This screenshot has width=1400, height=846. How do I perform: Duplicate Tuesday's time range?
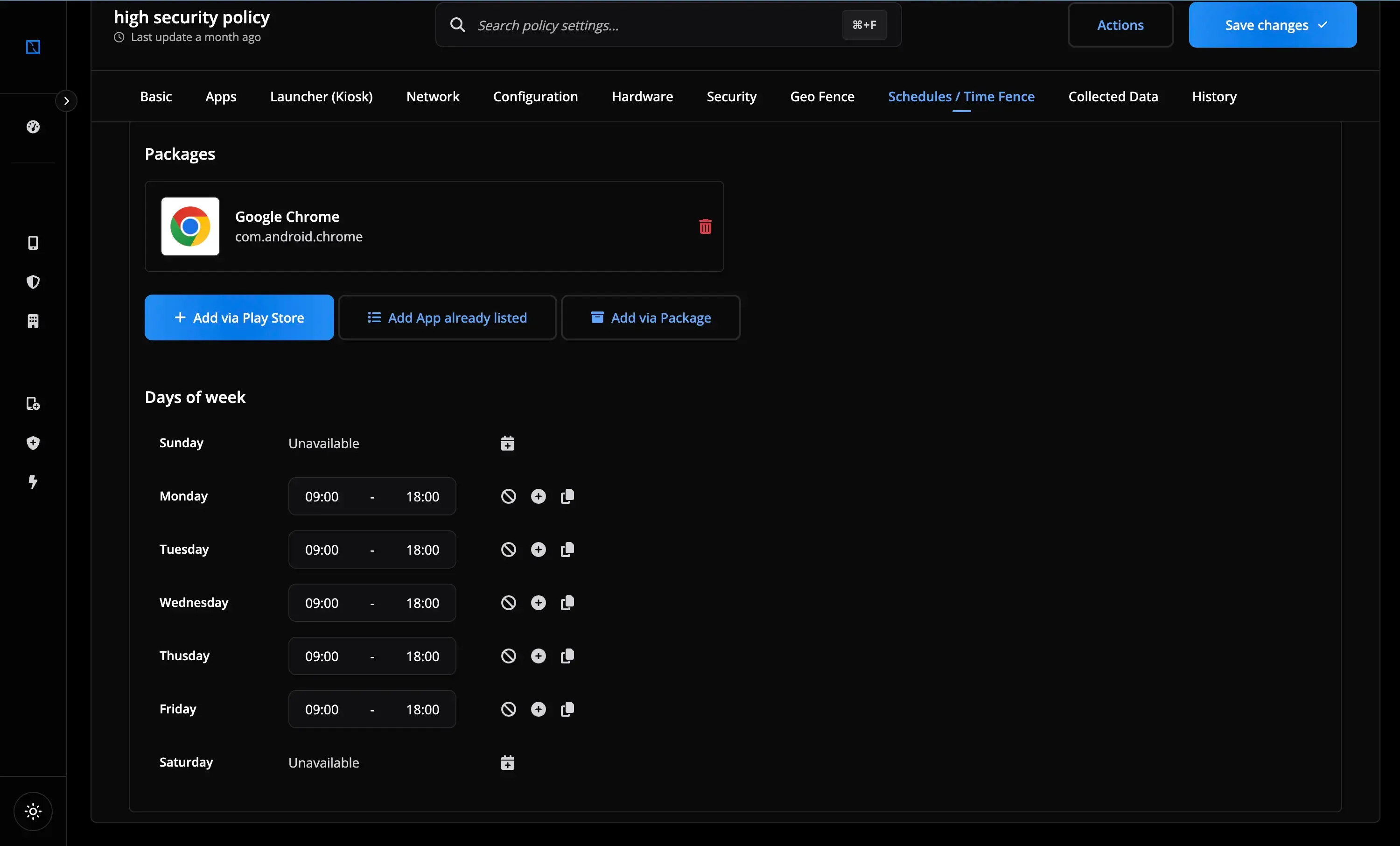coord(567,549)
